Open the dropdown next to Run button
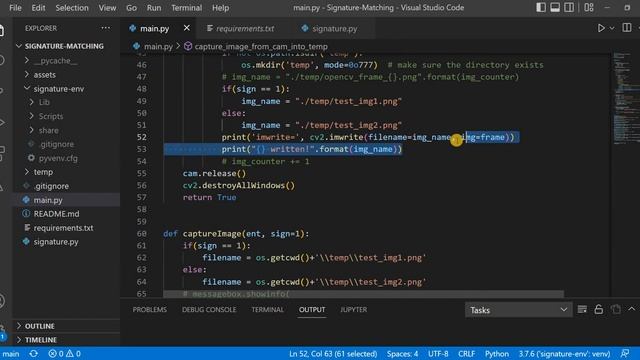 (612, 28)
